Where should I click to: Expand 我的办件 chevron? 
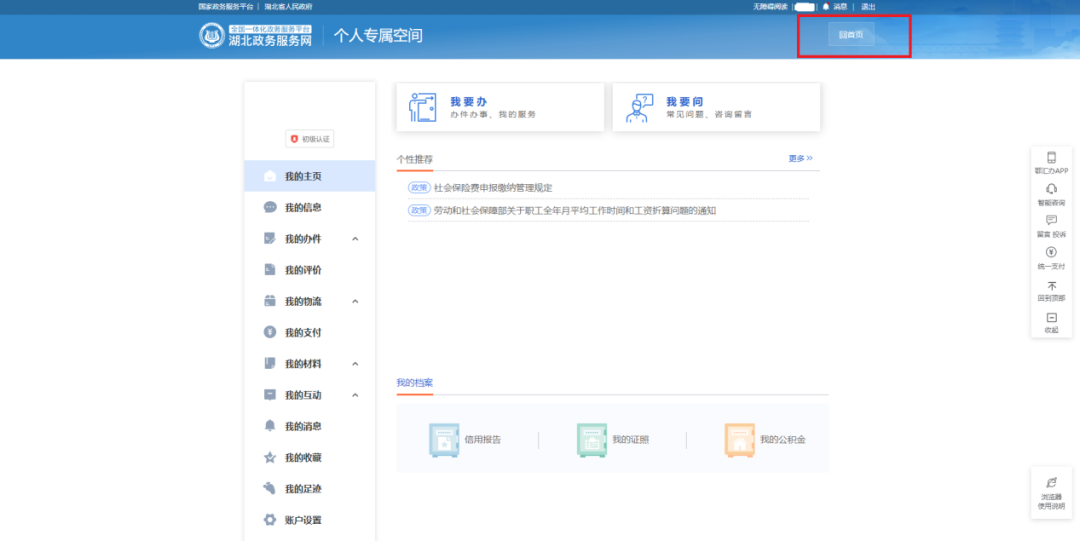(x=355, y=239)
